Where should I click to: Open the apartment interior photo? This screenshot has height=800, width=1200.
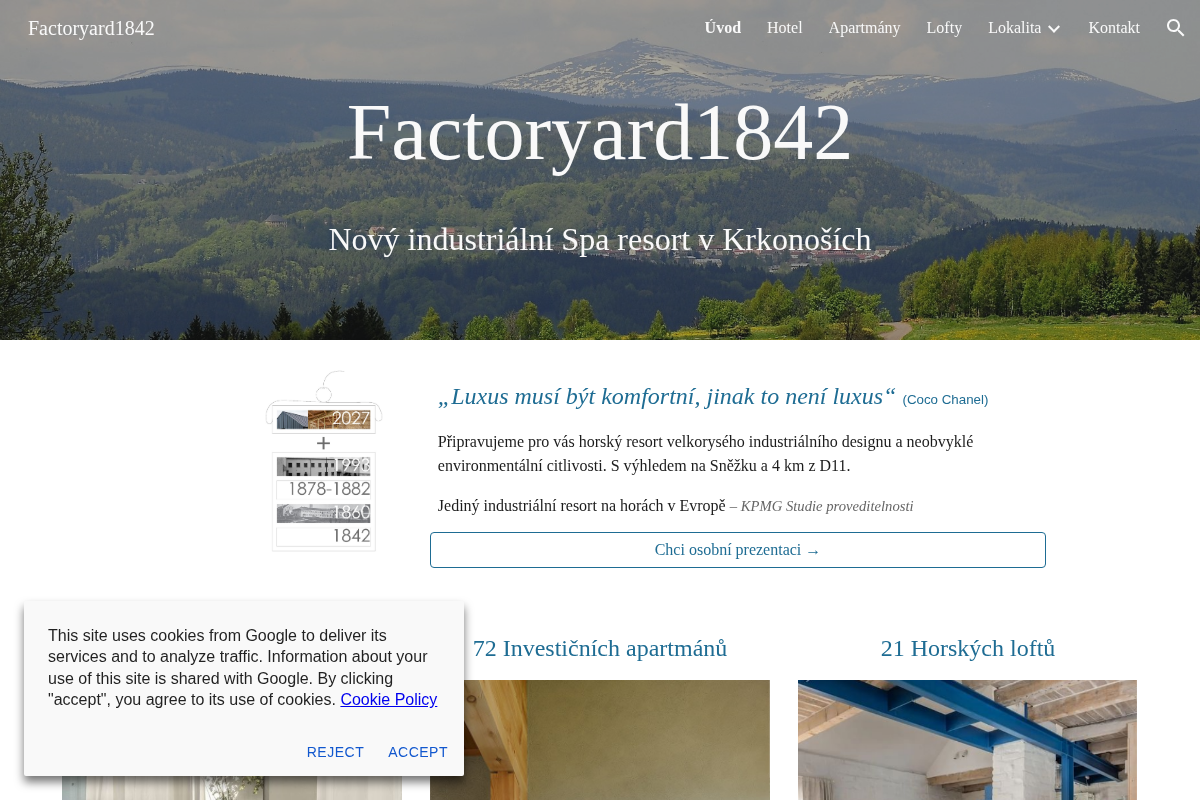coord(600,740)
